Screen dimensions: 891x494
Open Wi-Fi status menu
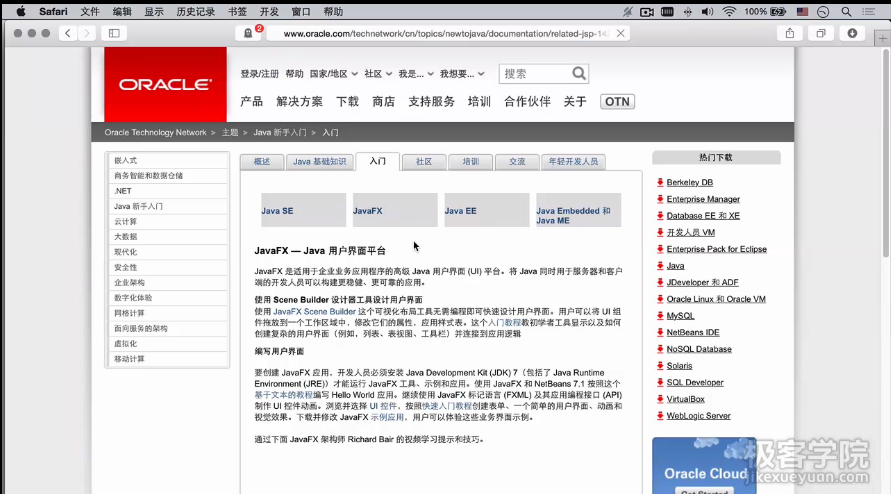(x=729, y=11)
